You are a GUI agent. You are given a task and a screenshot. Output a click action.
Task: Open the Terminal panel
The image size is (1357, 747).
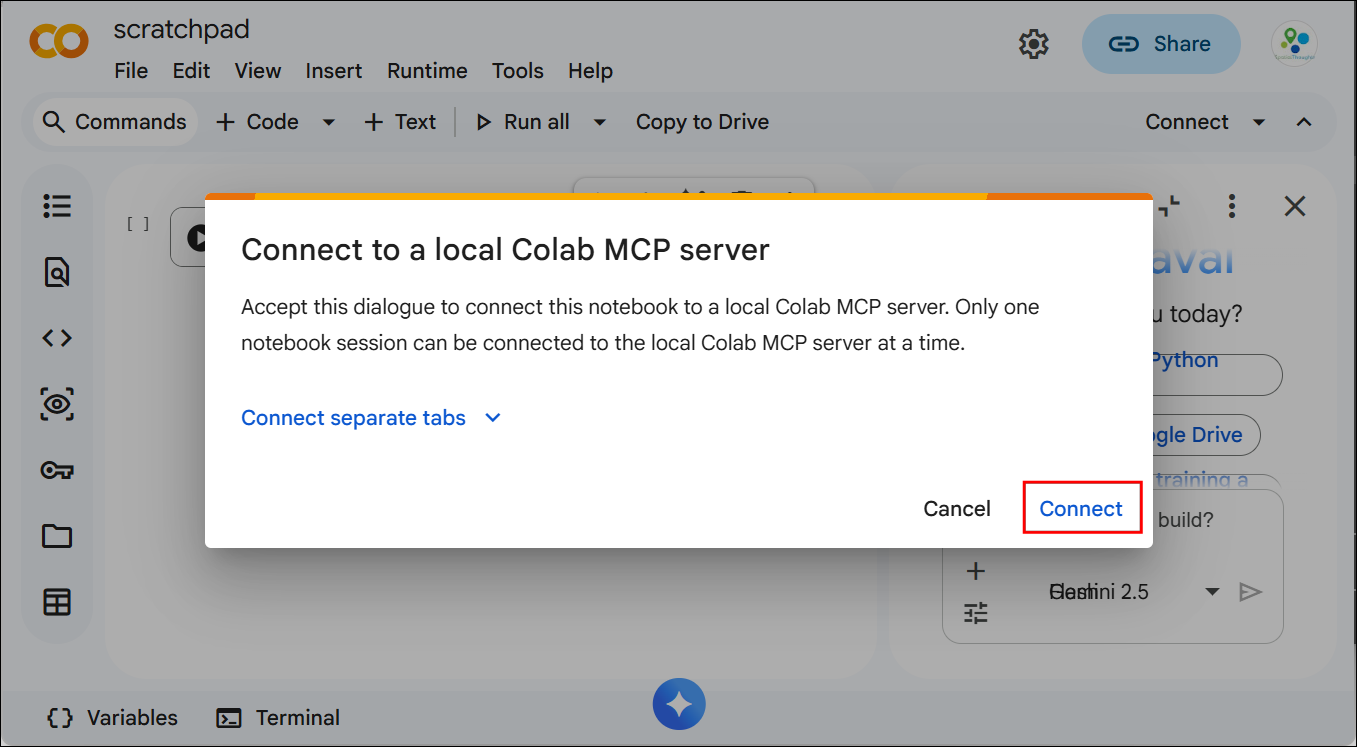tap(279, 718)
